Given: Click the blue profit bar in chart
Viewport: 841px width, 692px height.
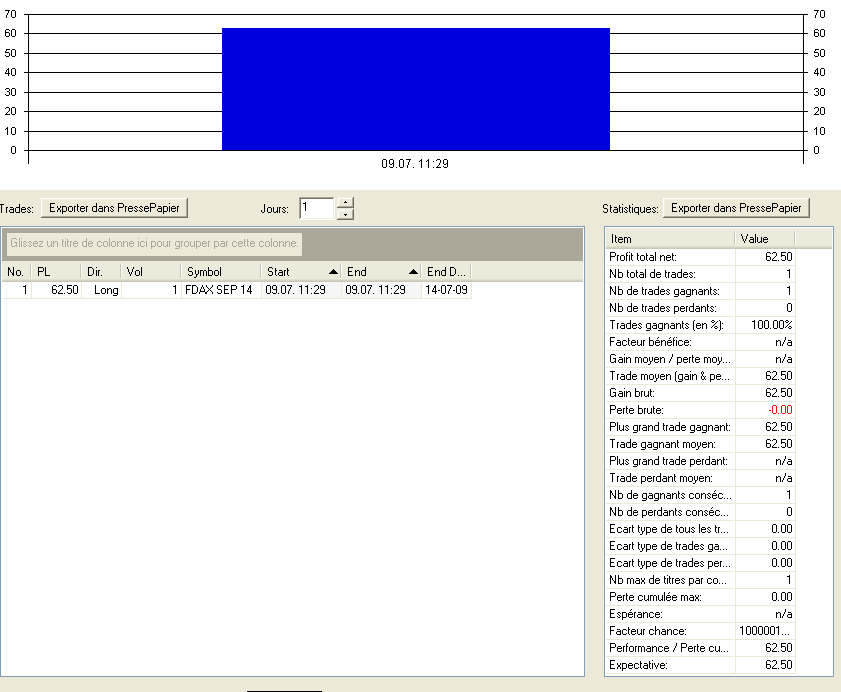Looking at the screenshot, I should click(x=416, y=89).
